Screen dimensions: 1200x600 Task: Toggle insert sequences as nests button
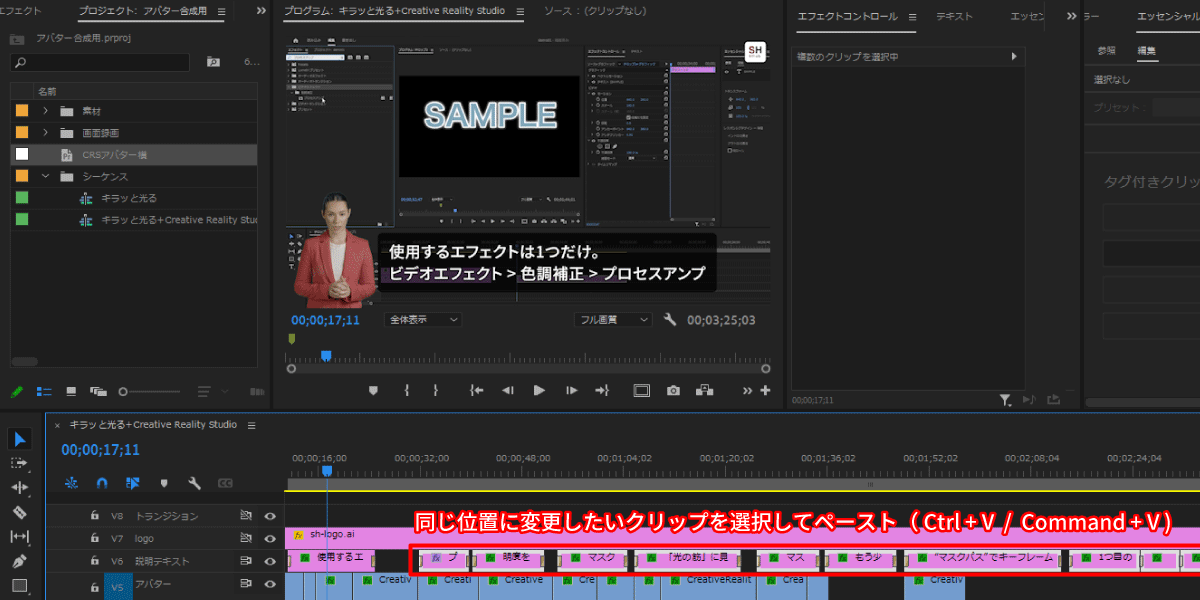(71, 483)
